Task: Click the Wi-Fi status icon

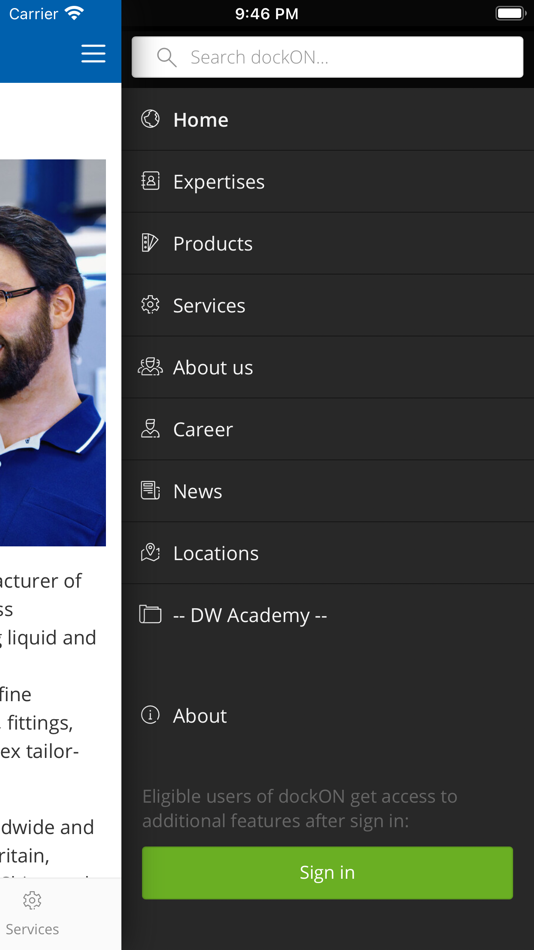Action: pos(75,13)
